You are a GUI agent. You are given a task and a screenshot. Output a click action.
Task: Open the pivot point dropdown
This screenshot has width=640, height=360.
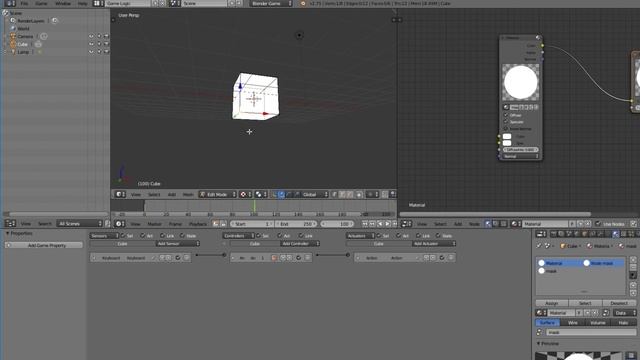261,194
